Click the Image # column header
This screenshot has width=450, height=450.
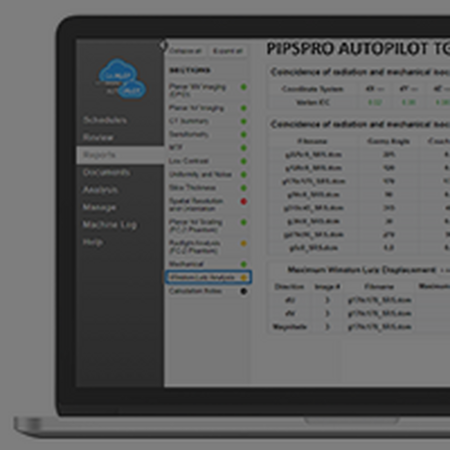pyautogui.click(x=327, y=287)
